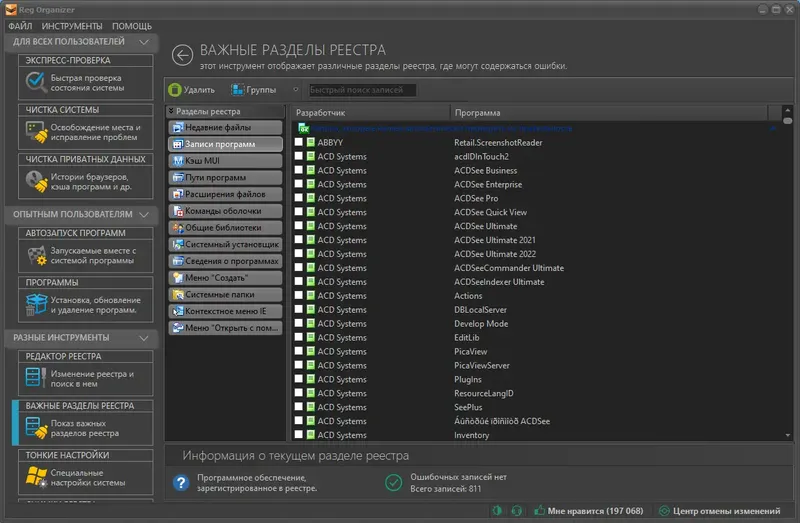Open the Тонкие настройки Windows flag icon
Screen dimensions: 800x523
[36, 477]
